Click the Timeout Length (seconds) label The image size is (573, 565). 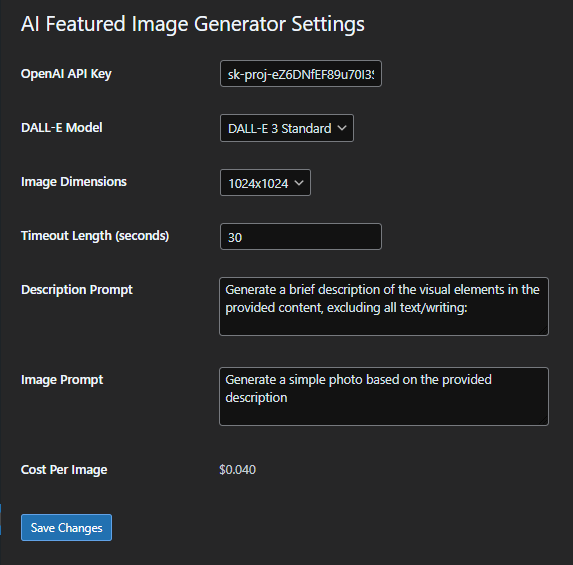[x=95, y=236]
